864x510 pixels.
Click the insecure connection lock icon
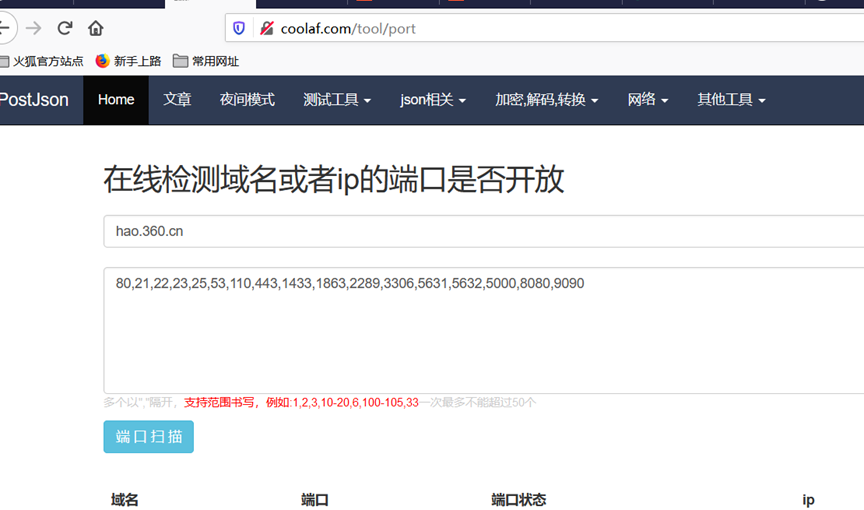pyautogui.click(x=266, y=28)
